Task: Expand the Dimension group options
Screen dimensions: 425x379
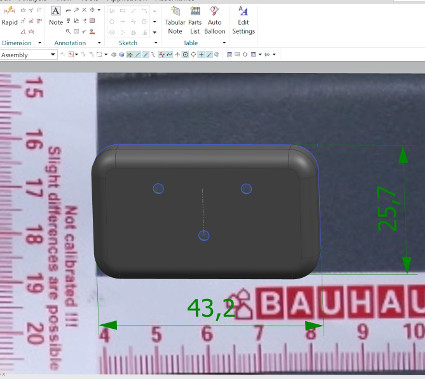Action: (x=40, y=43)
